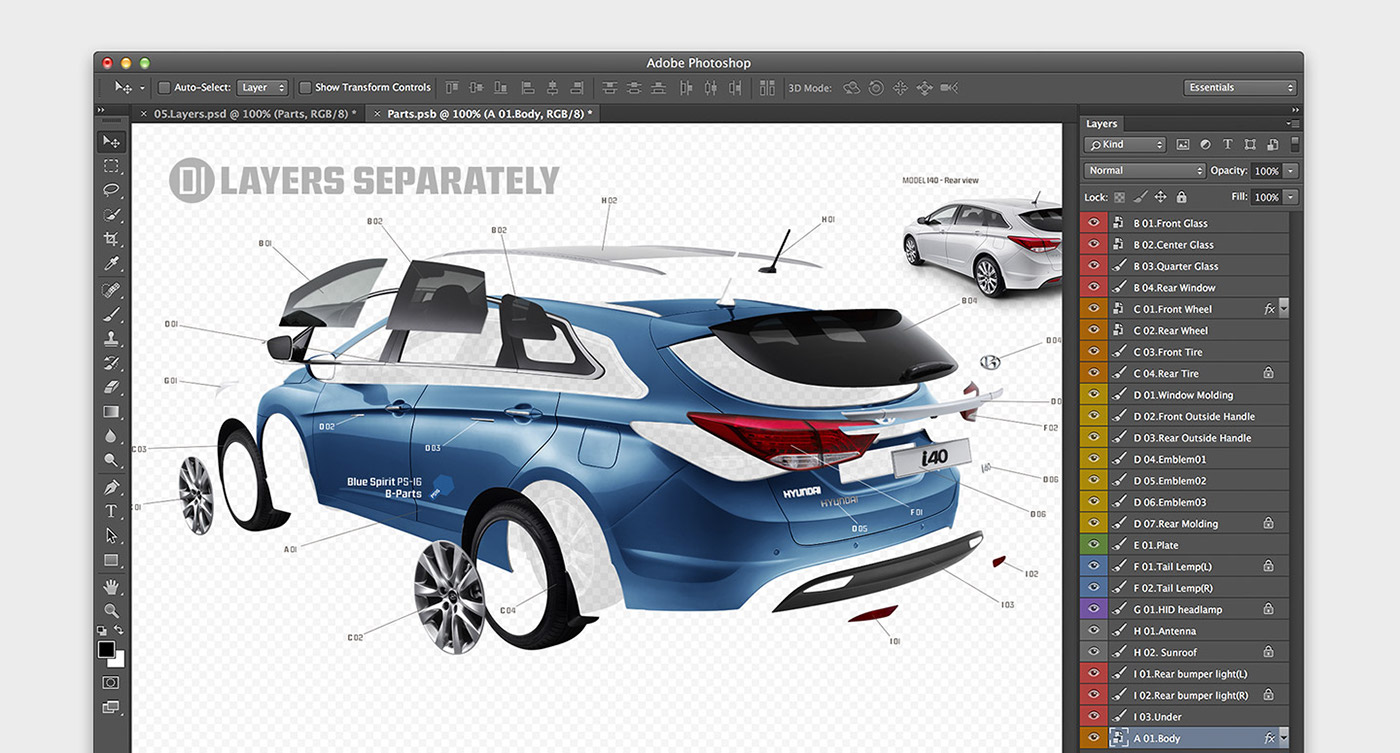
Task: Expand effects on A 01.Body layer
Action: pos(1284,738)
